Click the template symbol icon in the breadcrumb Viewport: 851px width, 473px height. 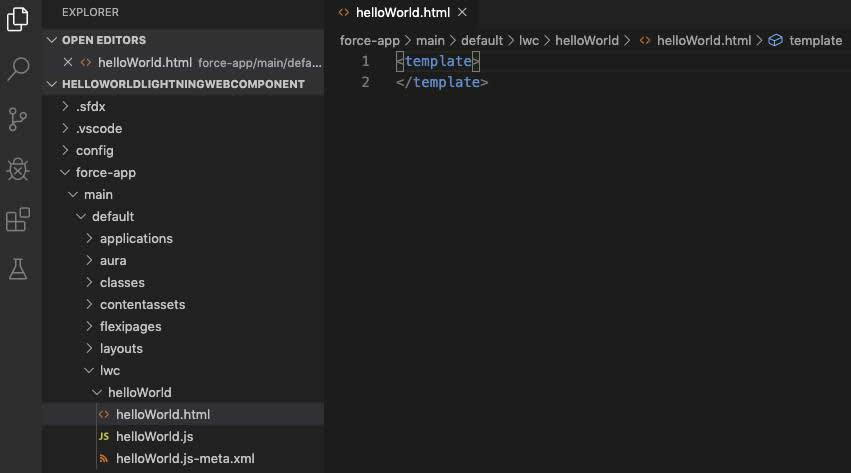(x=776, y=41)
